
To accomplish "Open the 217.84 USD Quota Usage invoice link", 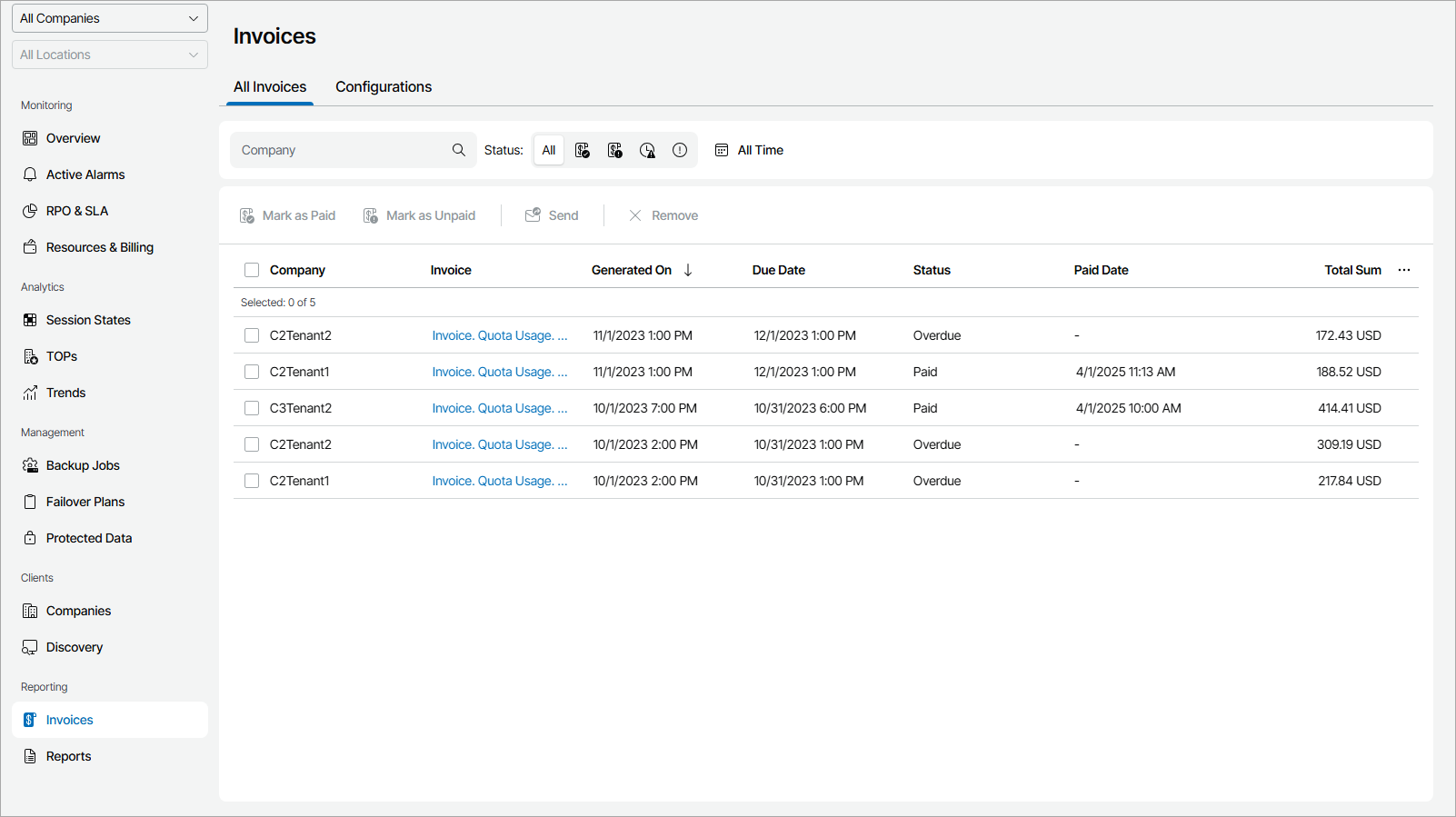I will click(499, 481).
